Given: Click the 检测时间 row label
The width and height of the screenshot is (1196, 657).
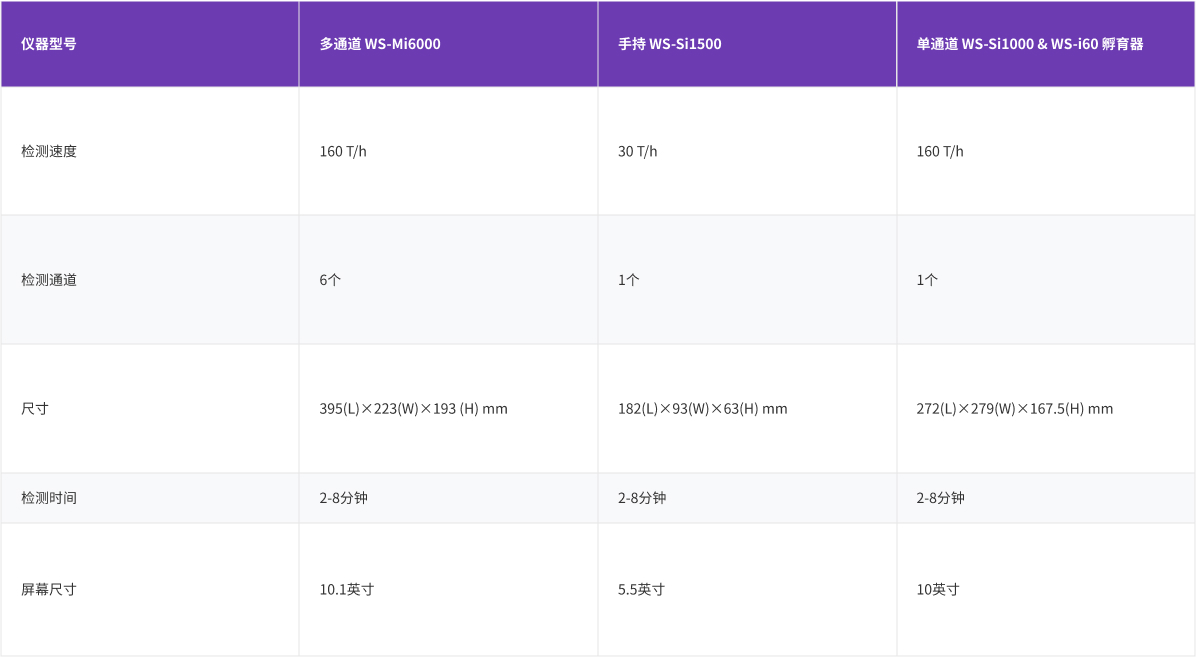Looking at the screenshot, I should coord(49,498).
